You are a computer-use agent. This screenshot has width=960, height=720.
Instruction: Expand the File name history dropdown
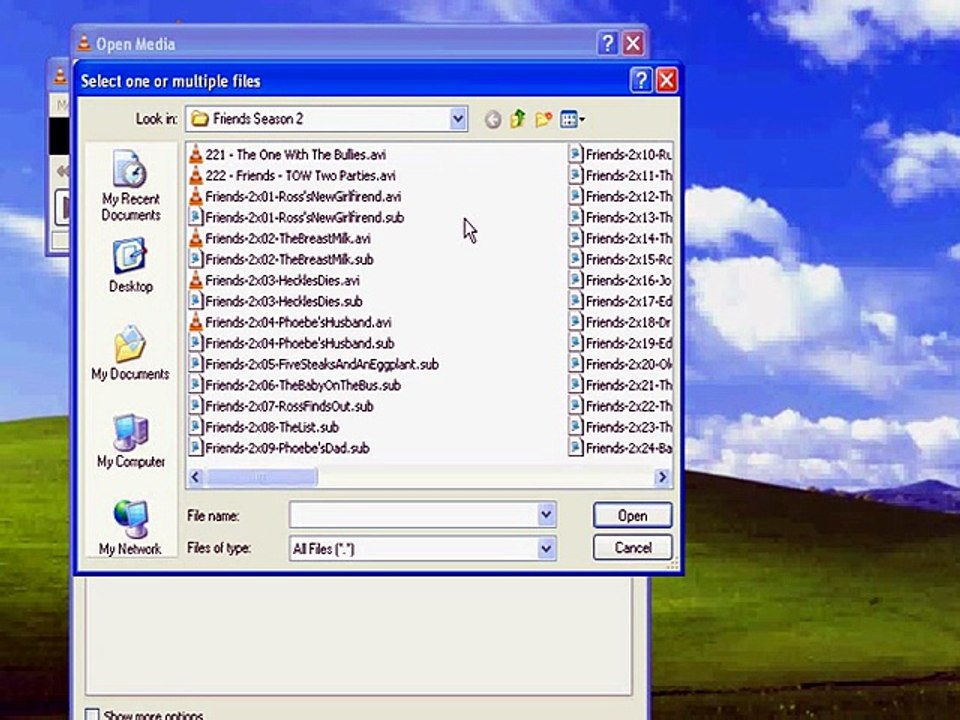546,516
